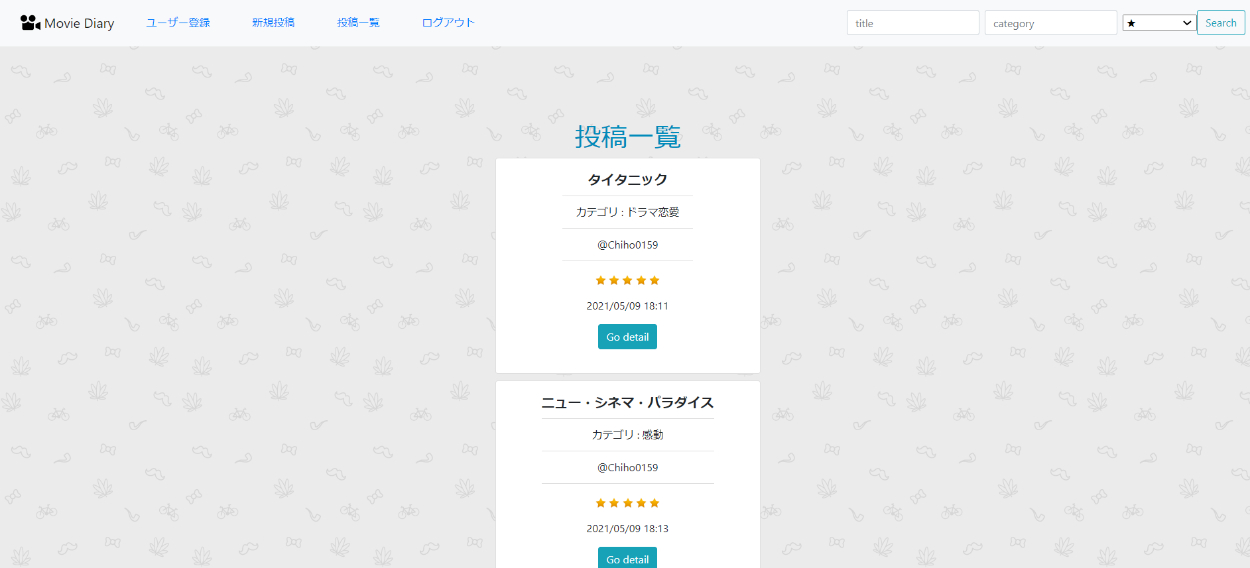Image resolution: width=1250 pixels, height=568 pixels.
Task: Click ログアウト to log out
Action: click(x=448, y=22)
